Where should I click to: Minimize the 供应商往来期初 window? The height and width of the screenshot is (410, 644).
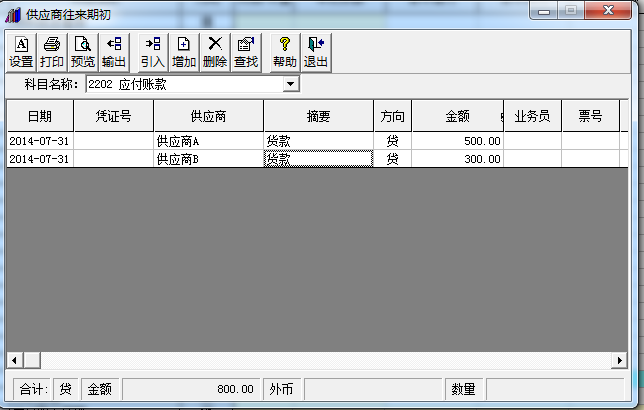pos(544,11)
